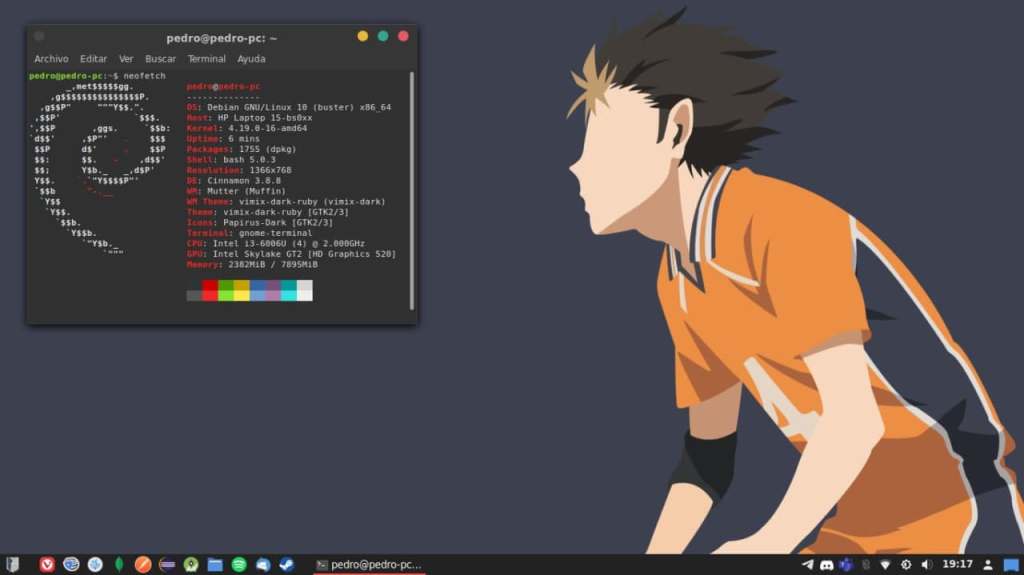Image resolution: width=1024 pixels, height=575 pixels.
Task: Launch Spotify from the taskbar
Action: coord(239,565)
